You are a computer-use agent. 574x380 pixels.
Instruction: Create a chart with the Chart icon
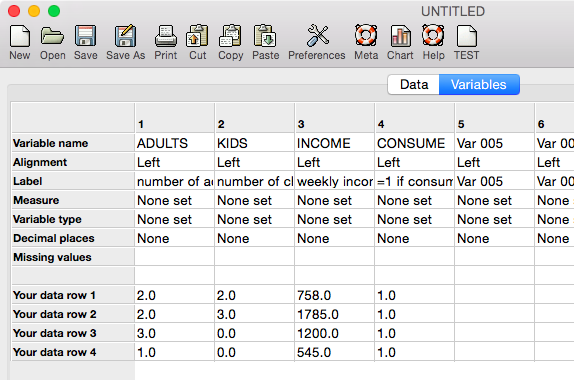coord(400,36)
